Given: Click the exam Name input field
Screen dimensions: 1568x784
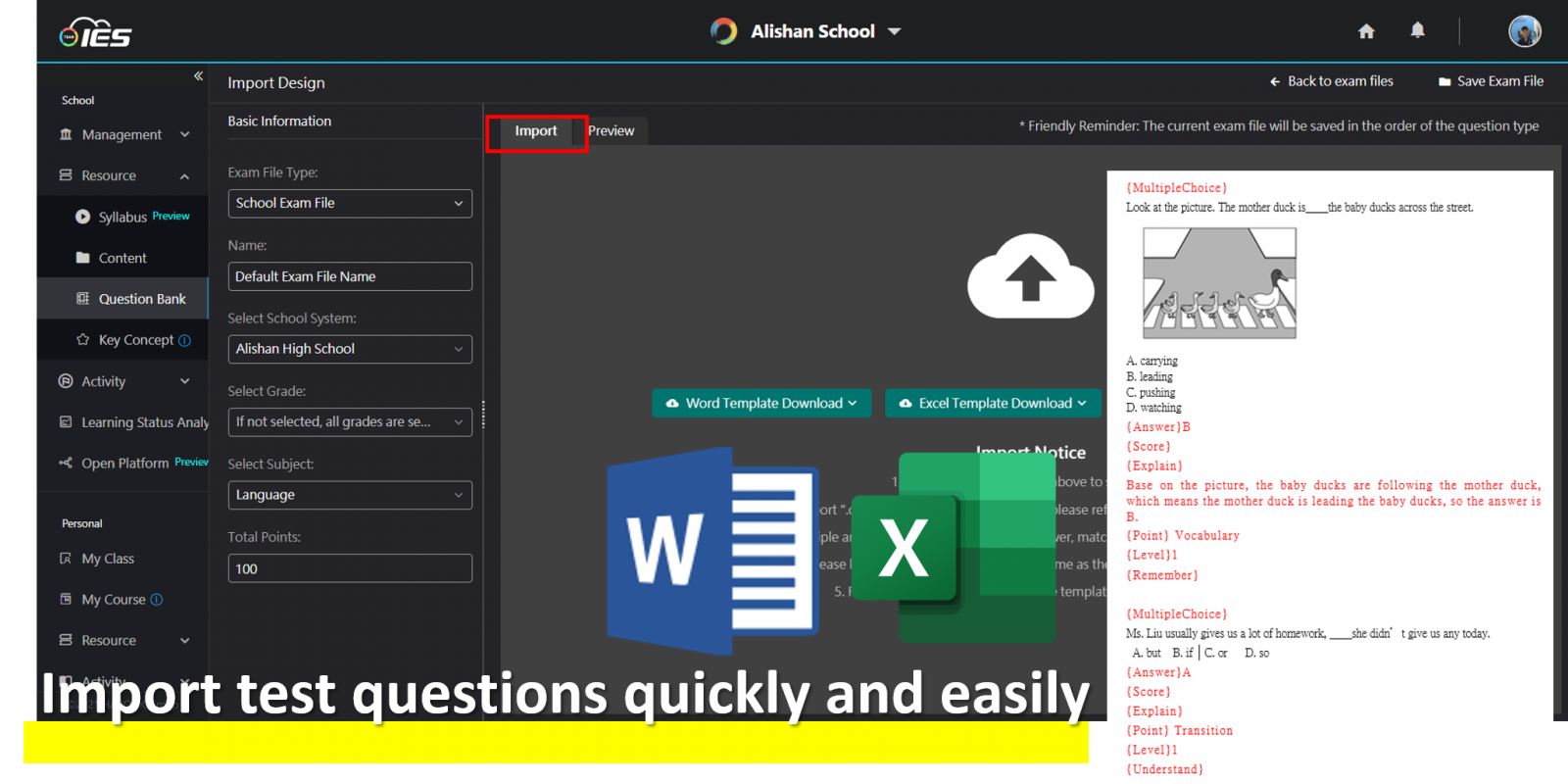Looking at the screenshot, I should 350,276.
